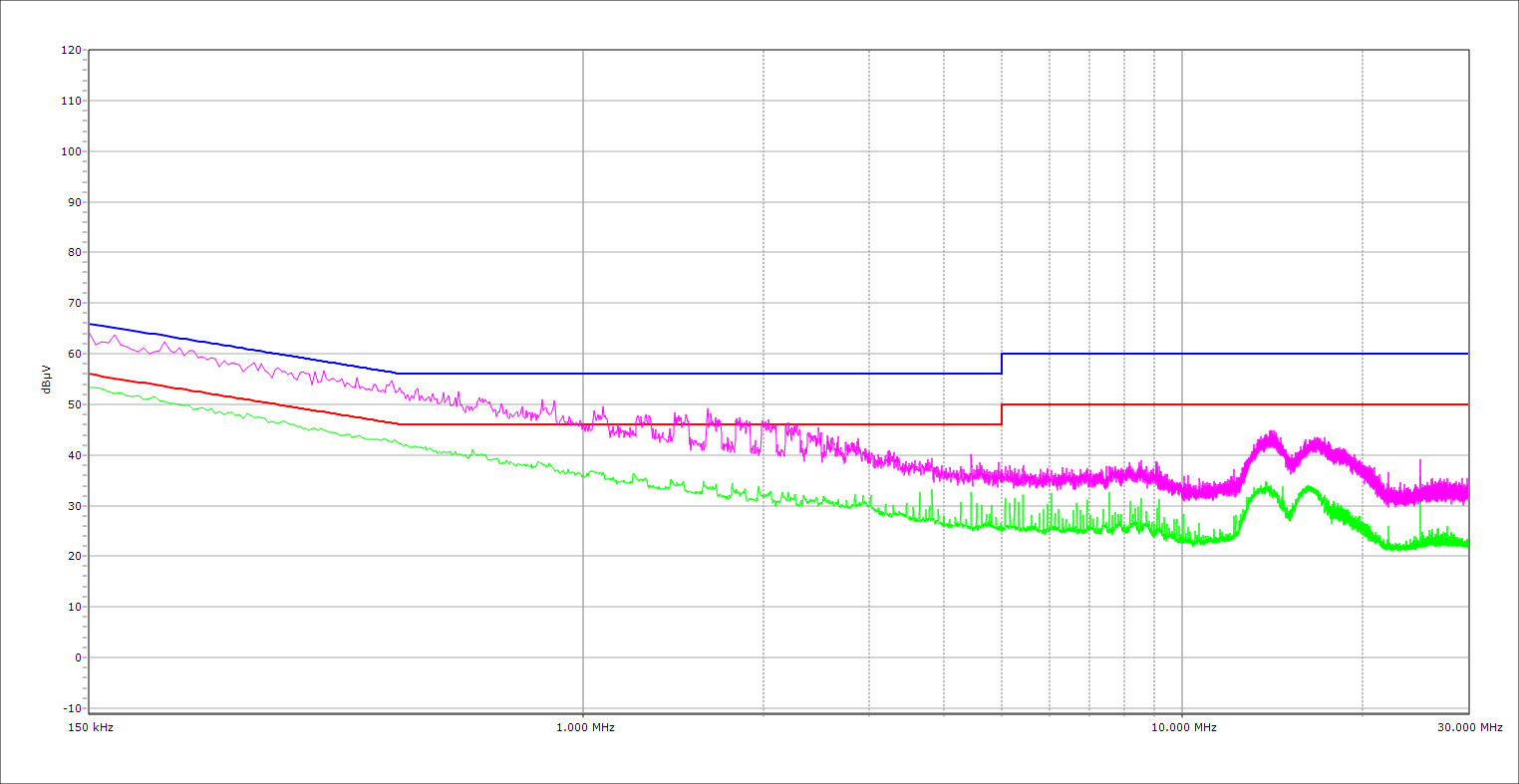Image resolution: width=1519 pixels, height=784 pixels.
Task: Click the blue limit line step at 5 MHz
Action: [1002, 364]
